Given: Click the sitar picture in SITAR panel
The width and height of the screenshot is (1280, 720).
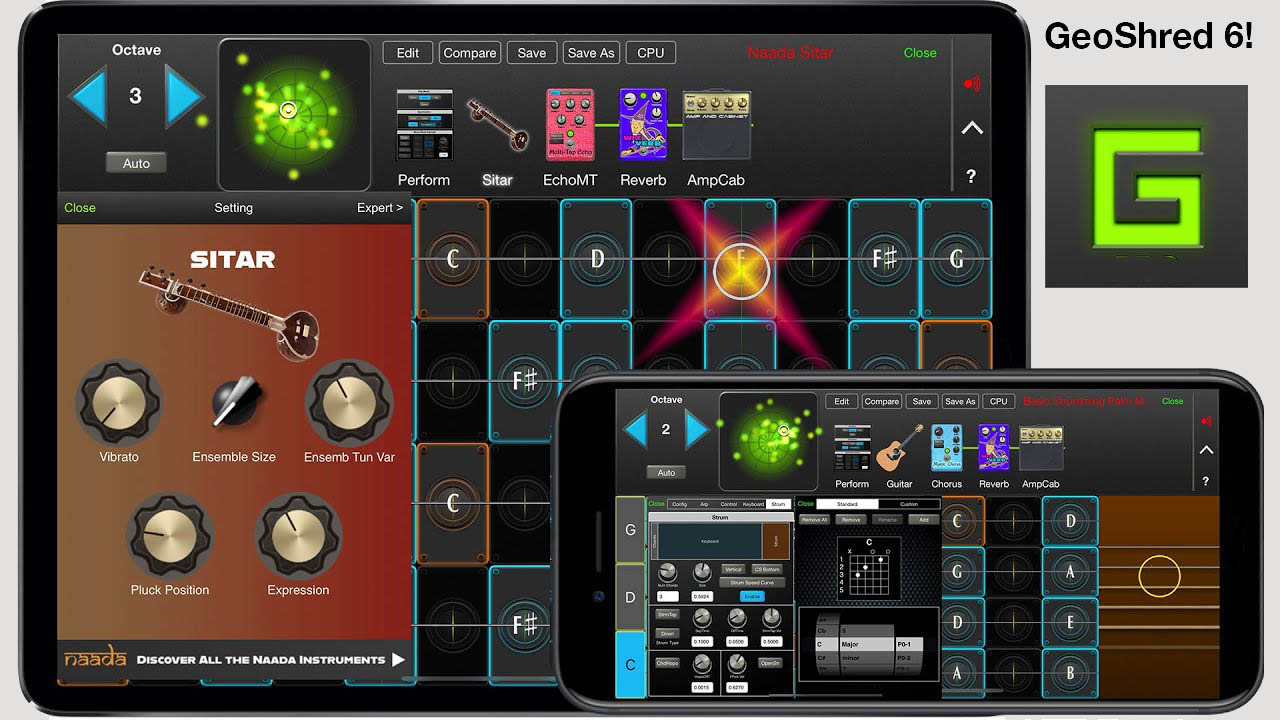Looking at the screenshot, I should [229, 312].
